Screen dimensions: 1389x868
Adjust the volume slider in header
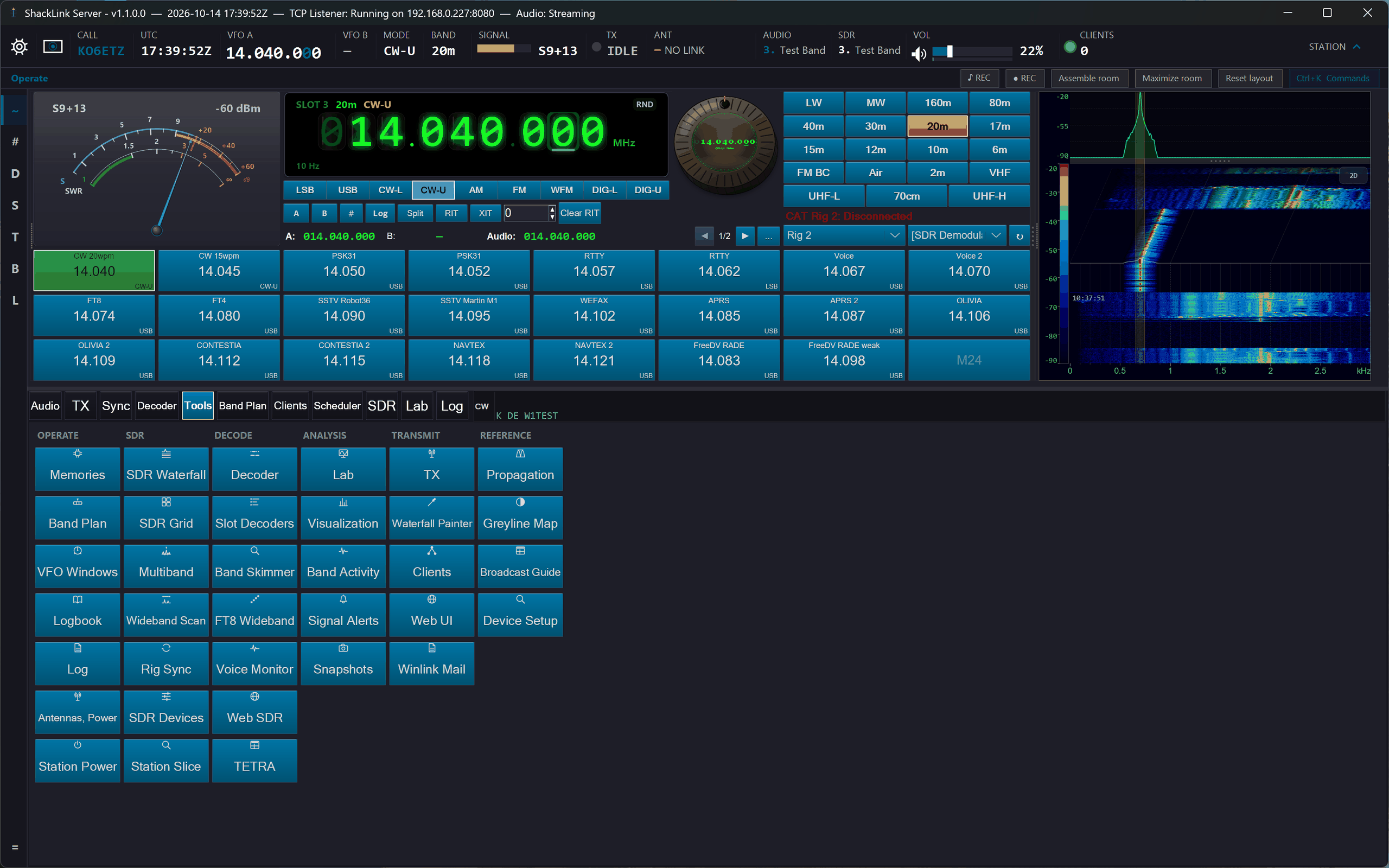click(x=972, y=52)
